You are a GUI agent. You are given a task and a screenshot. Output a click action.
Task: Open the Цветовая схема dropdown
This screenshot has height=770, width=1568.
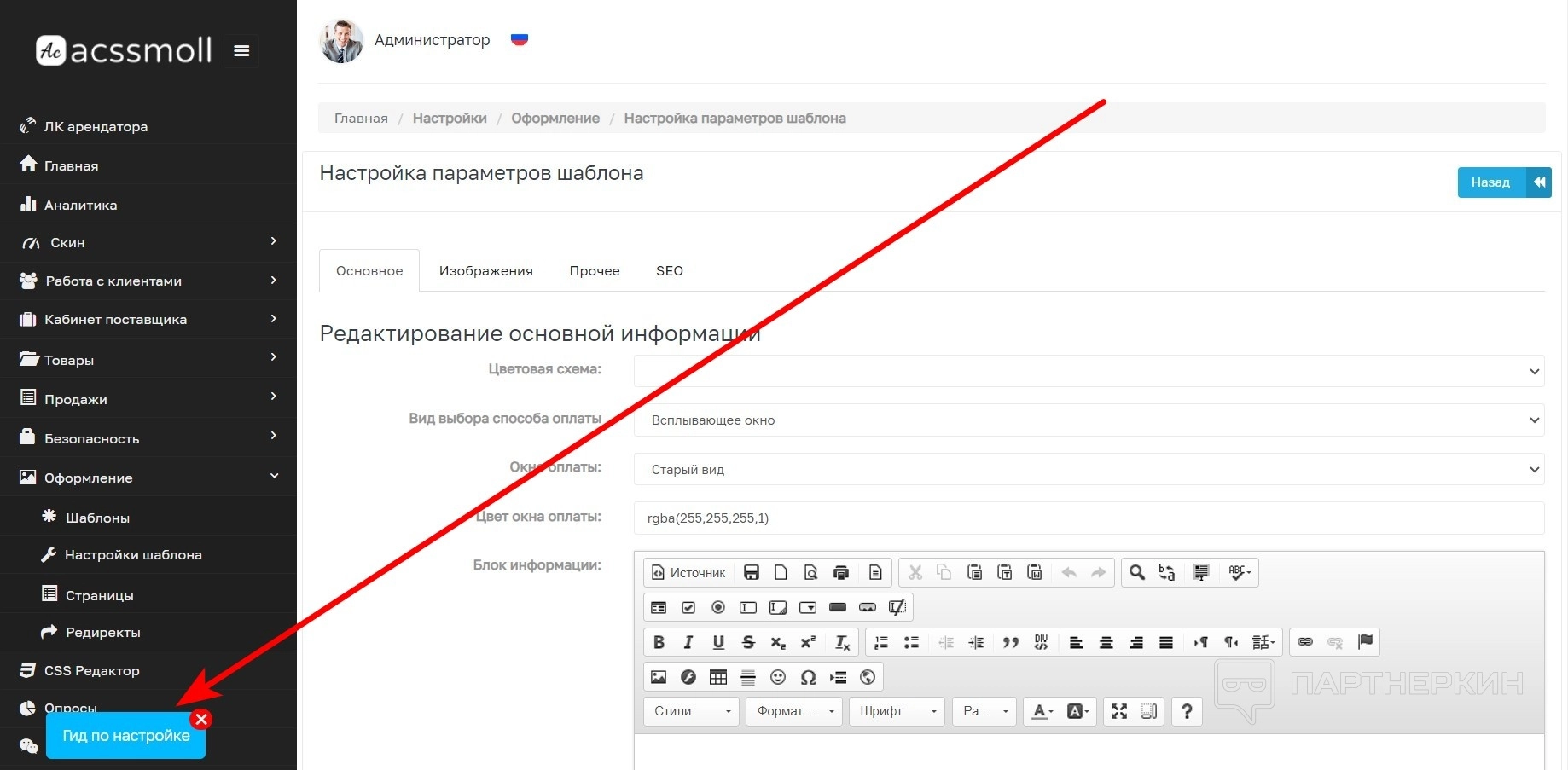pos(1089,371)
